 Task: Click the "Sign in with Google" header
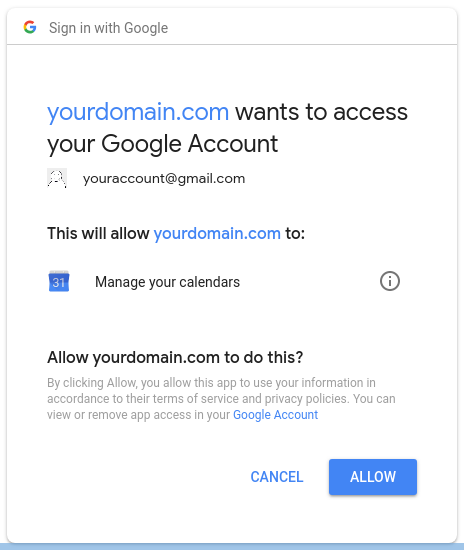(108, 28)
